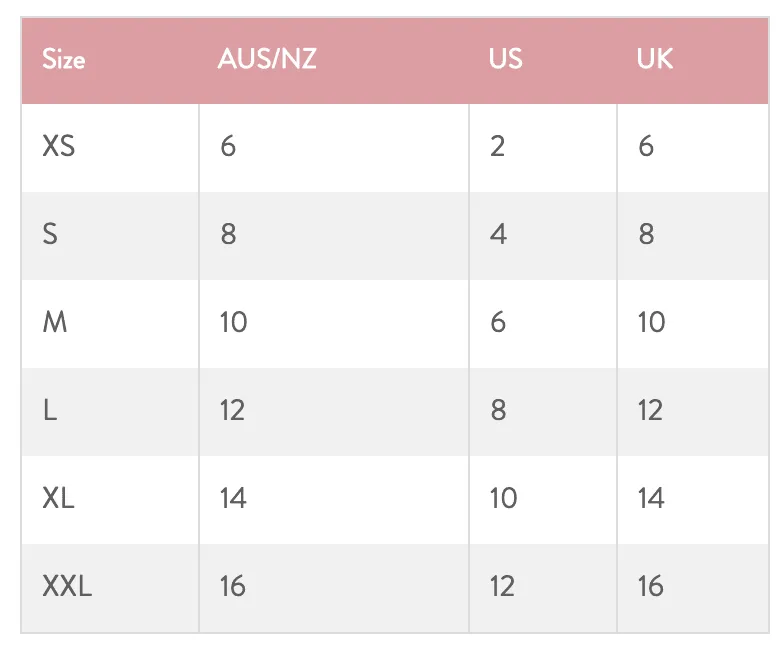Click US value 2 in XS row
This screenshot has width=780, height=654.
497,147
